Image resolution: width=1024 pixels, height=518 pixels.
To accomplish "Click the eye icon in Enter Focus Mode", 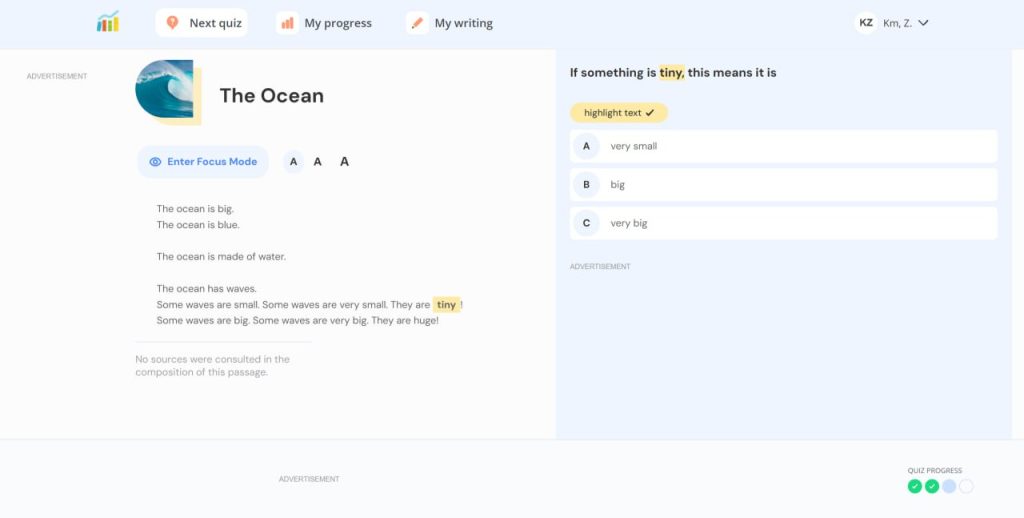I will tap(155, 162).
